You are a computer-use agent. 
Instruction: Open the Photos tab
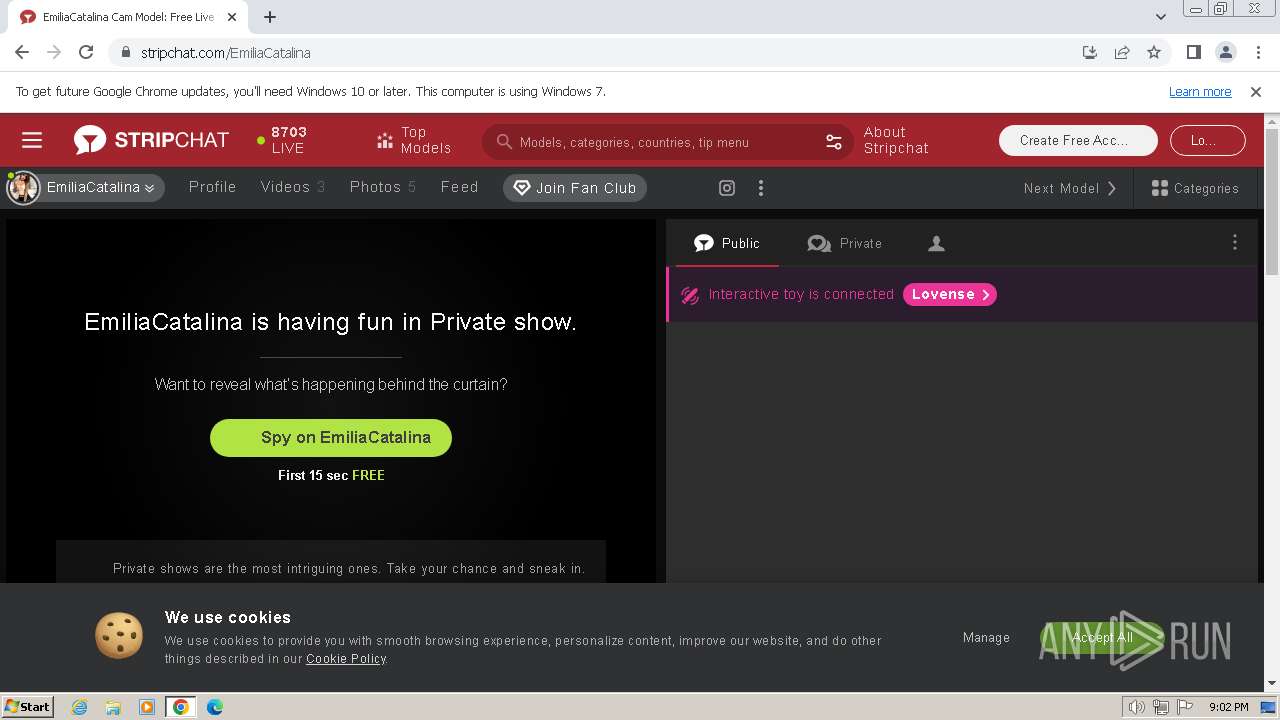(x=382, y=187)
